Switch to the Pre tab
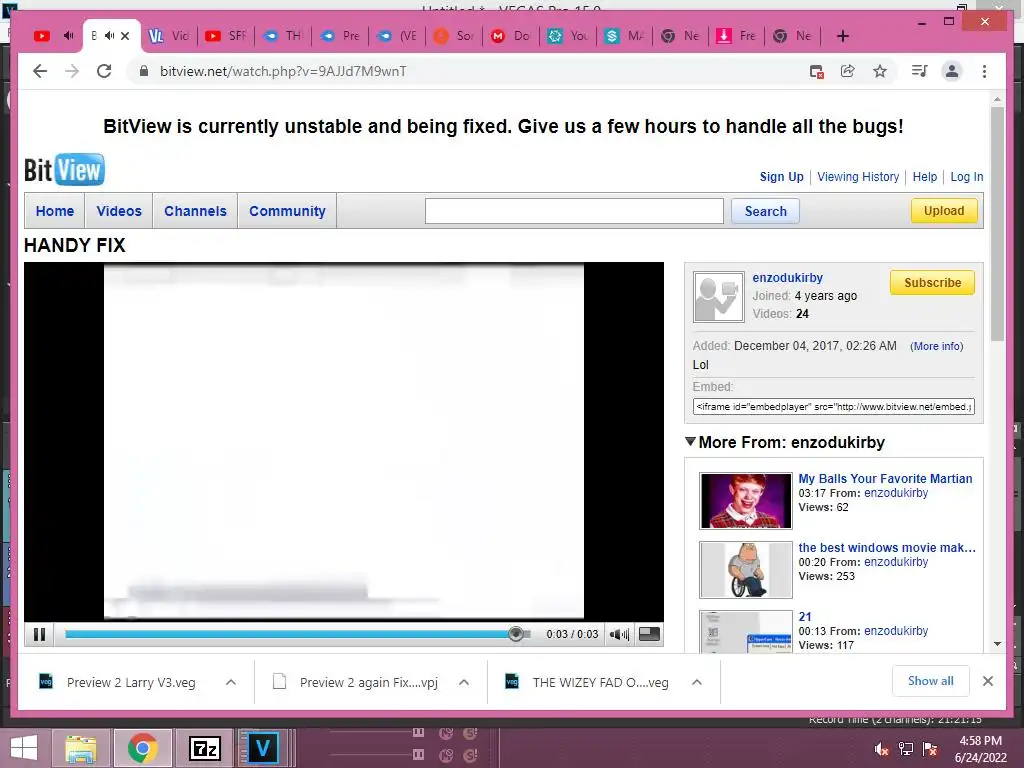 click(340, 36)
